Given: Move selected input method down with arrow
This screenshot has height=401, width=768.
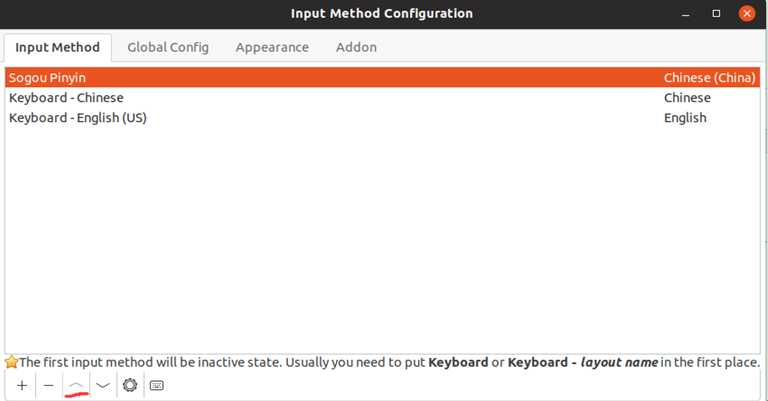Looking at the screenshot, I should pyautogui.click(x=103, y=385).
